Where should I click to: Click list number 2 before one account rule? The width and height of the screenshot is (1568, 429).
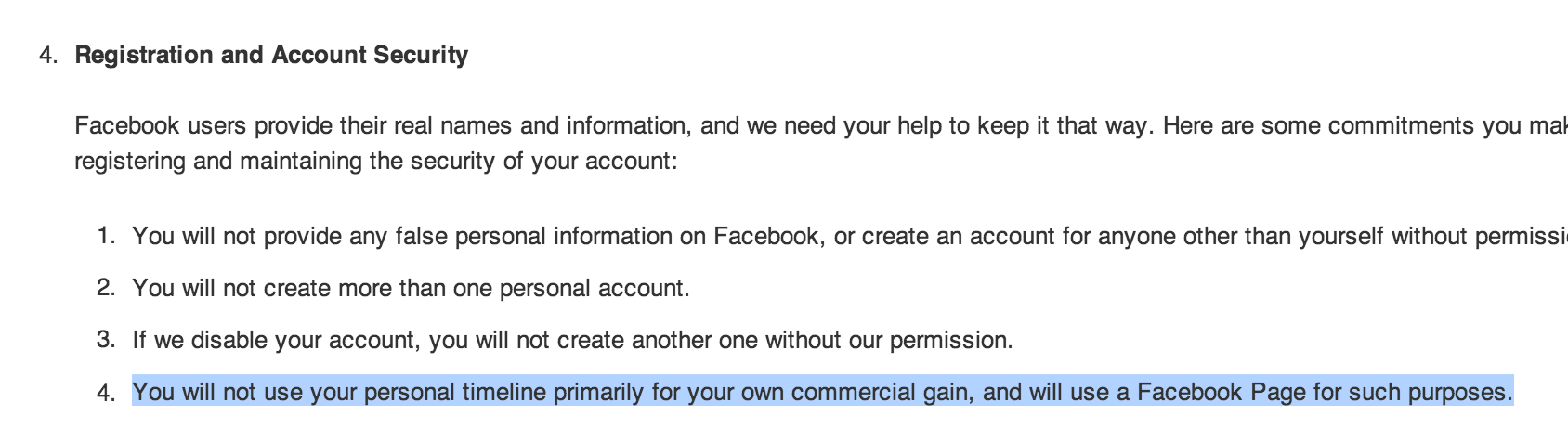click(x=106, y=288)
